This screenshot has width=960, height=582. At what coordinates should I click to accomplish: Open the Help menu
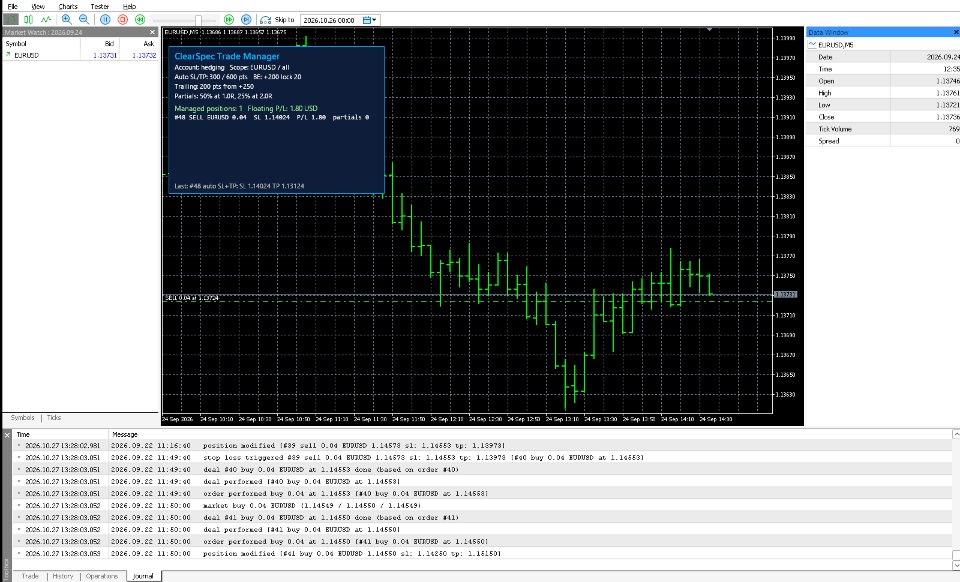point(129,6)
